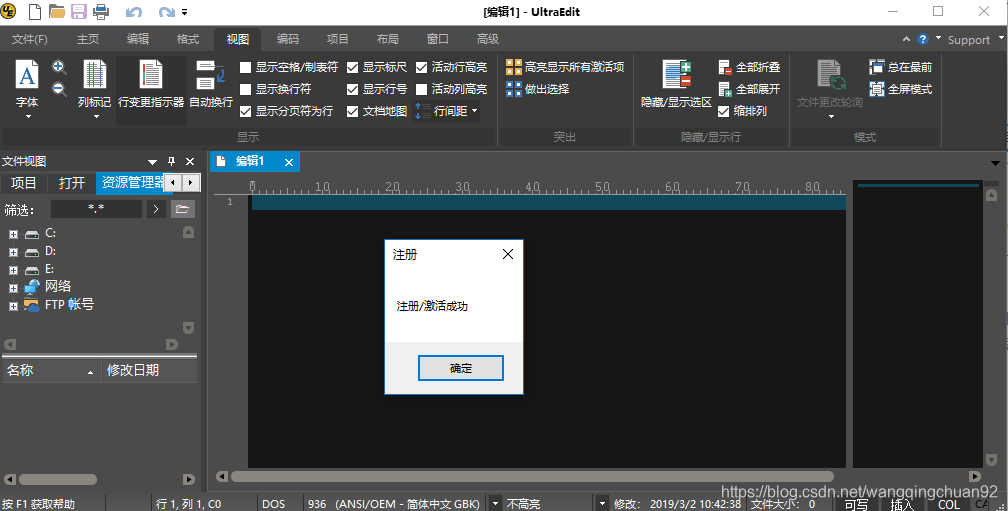Switch to the 主页 ribbon tab
Screen dimensions: 1008x511
click(x=88, y=39)
